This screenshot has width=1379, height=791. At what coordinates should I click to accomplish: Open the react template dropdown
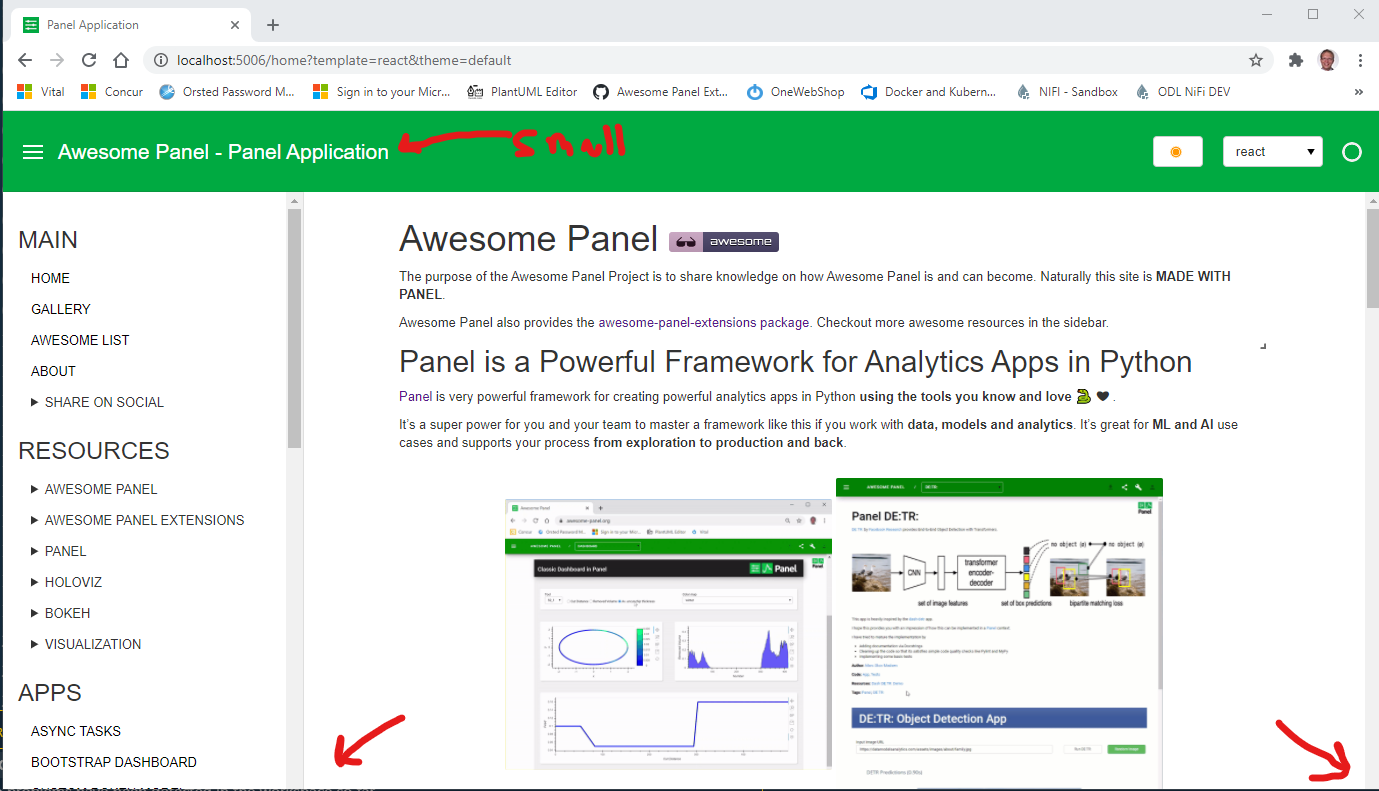pyautogui.click(x=1273, y=152)
